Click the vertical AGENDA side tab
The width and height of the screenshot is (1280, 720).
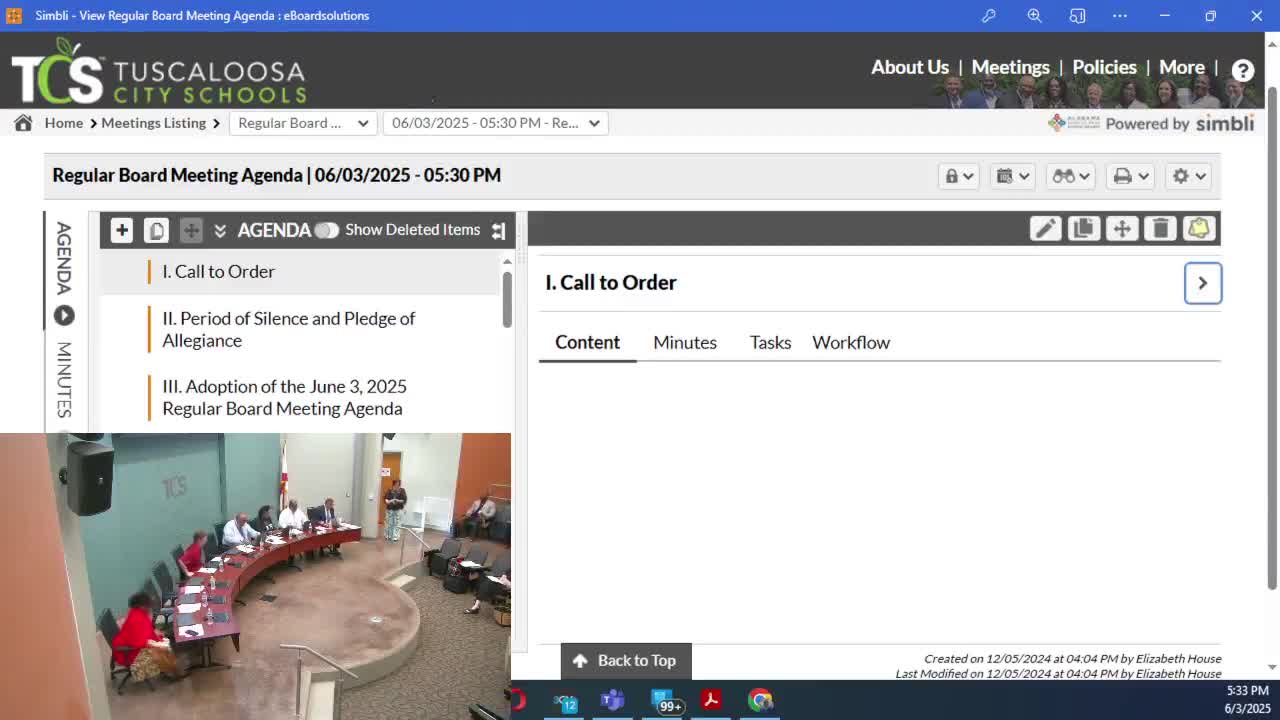pos(64,258)
